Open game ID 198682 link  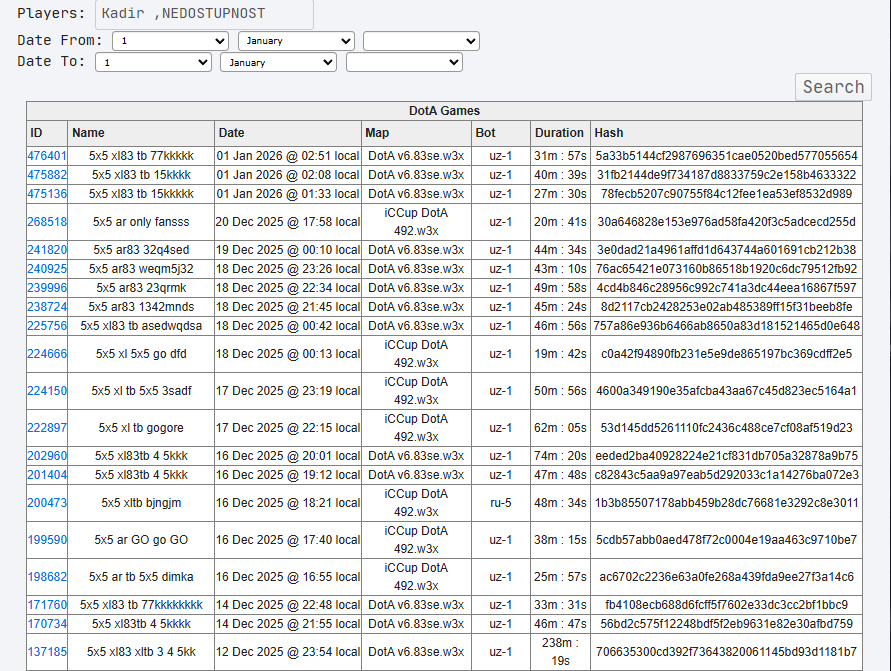tap(47, 577)
